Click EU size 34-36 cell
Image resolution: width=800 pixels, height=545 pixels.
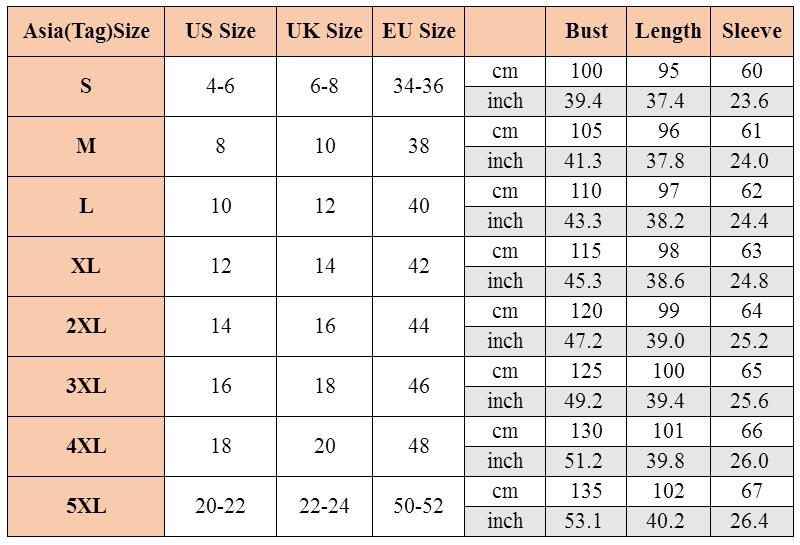(419, 86)
